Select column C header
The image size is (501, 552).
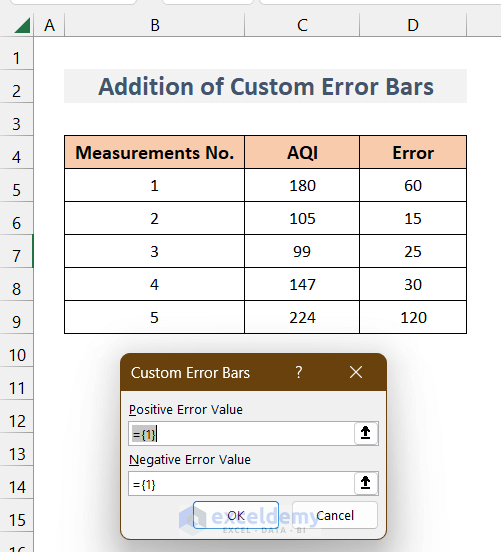(x=302, y=25)
